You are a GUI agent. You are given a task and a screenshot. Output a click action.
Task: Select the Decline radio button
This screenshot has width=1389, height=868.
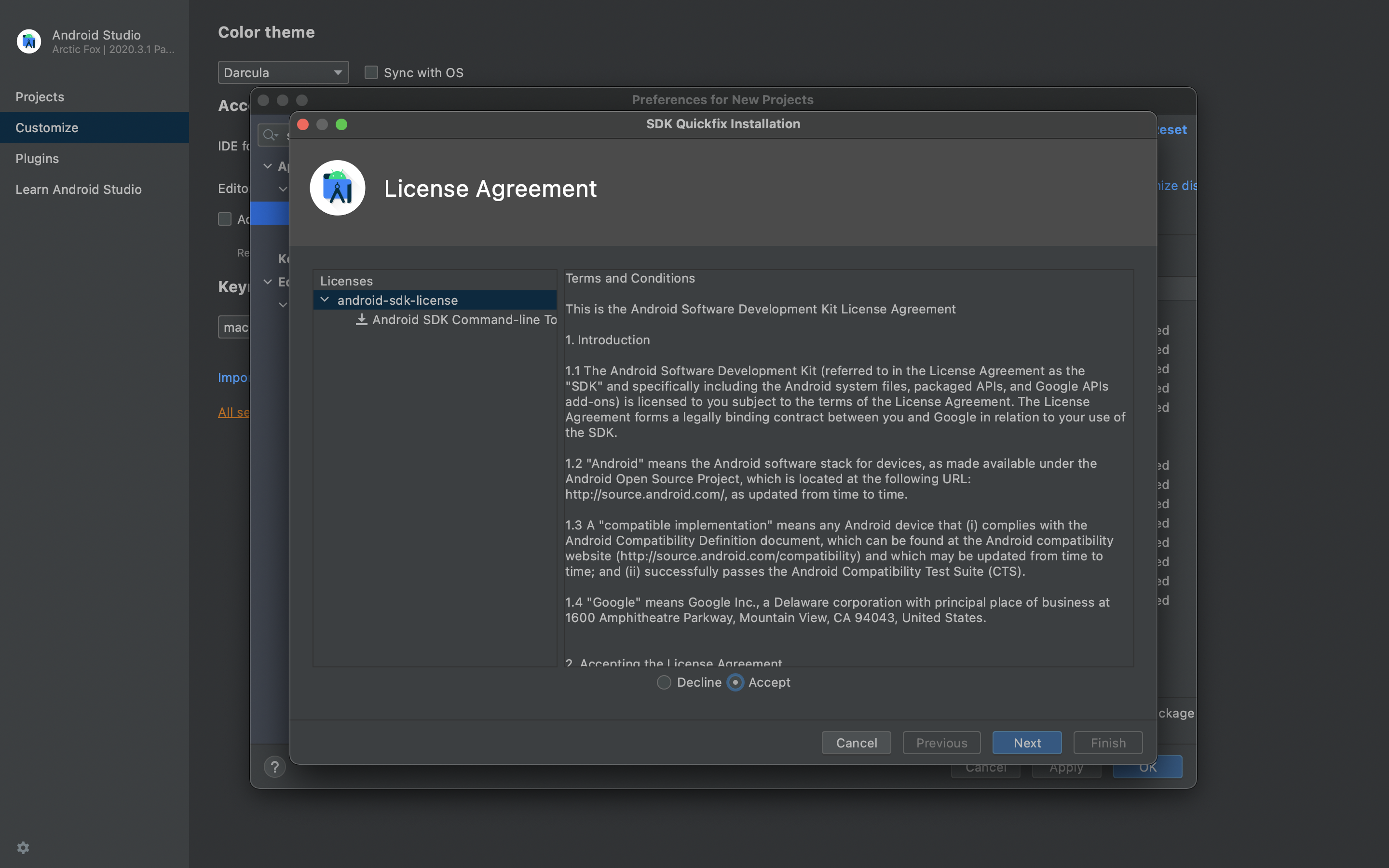tap(664, 682)
